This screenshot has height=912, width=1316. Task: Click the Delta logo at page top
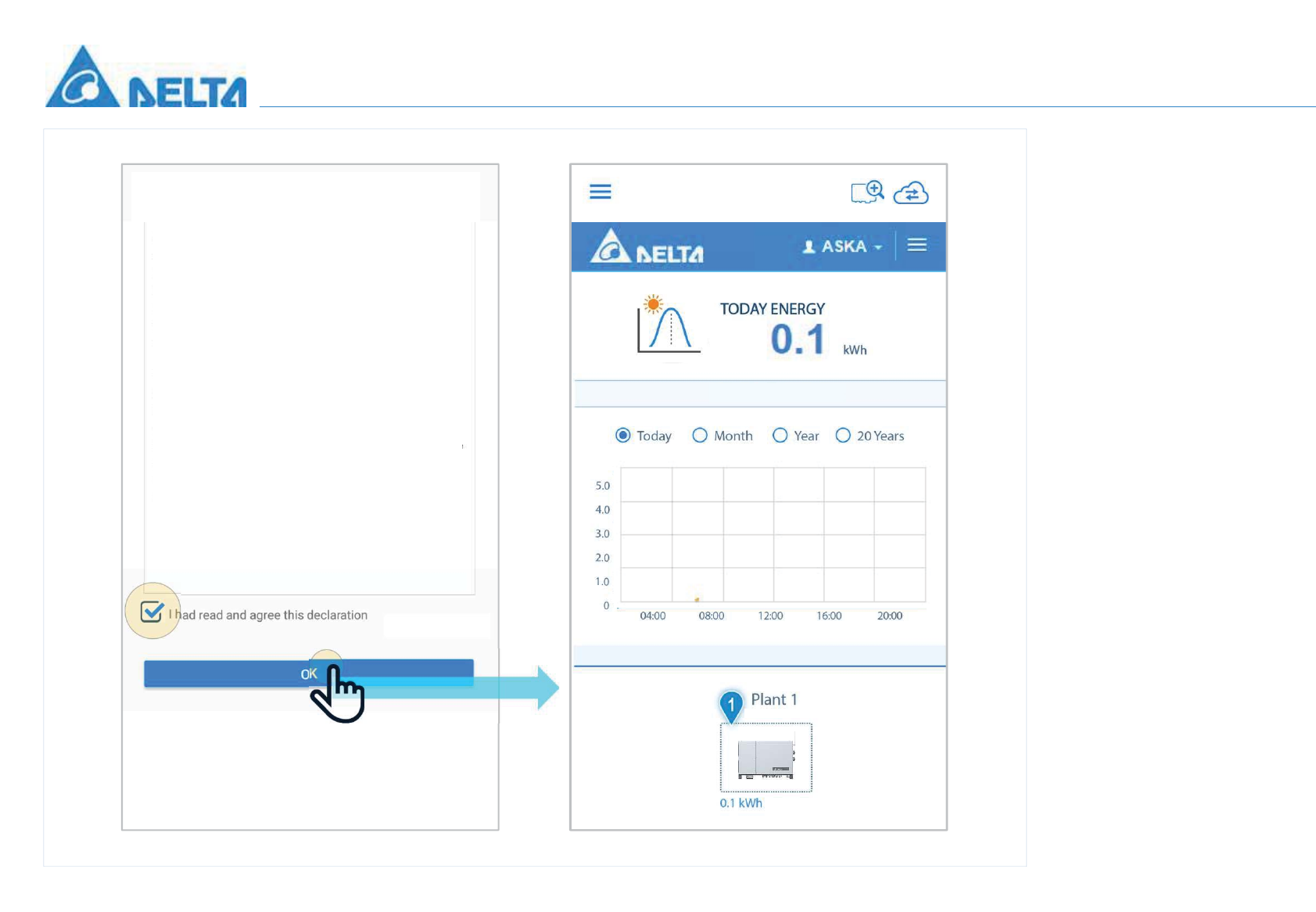(x=146, y=77)
